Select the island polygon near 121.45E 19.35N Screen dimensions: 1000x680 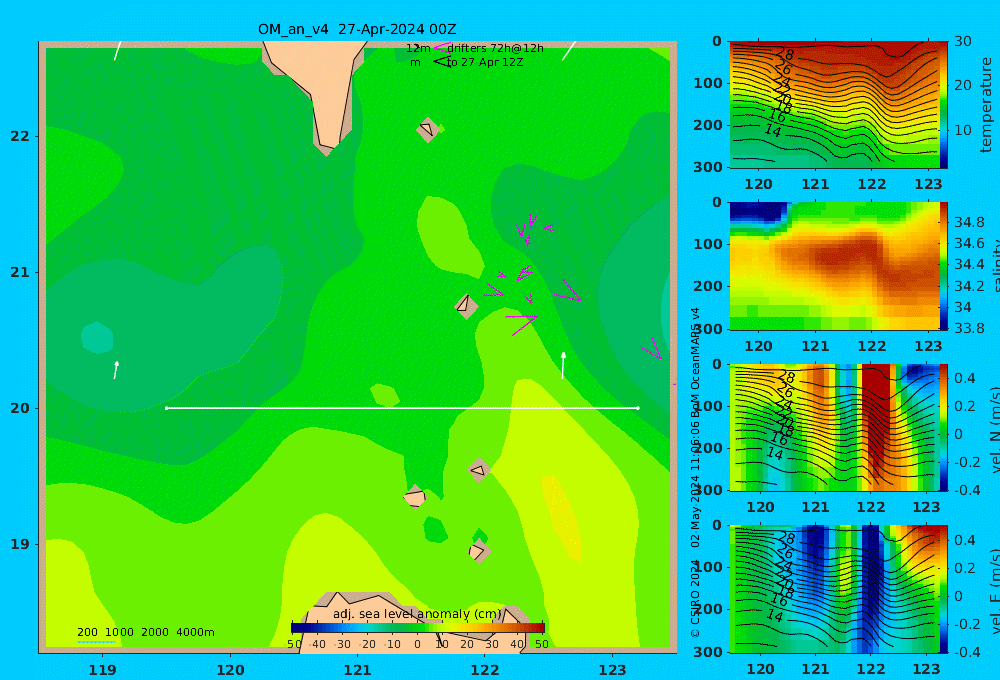(415, 497)
